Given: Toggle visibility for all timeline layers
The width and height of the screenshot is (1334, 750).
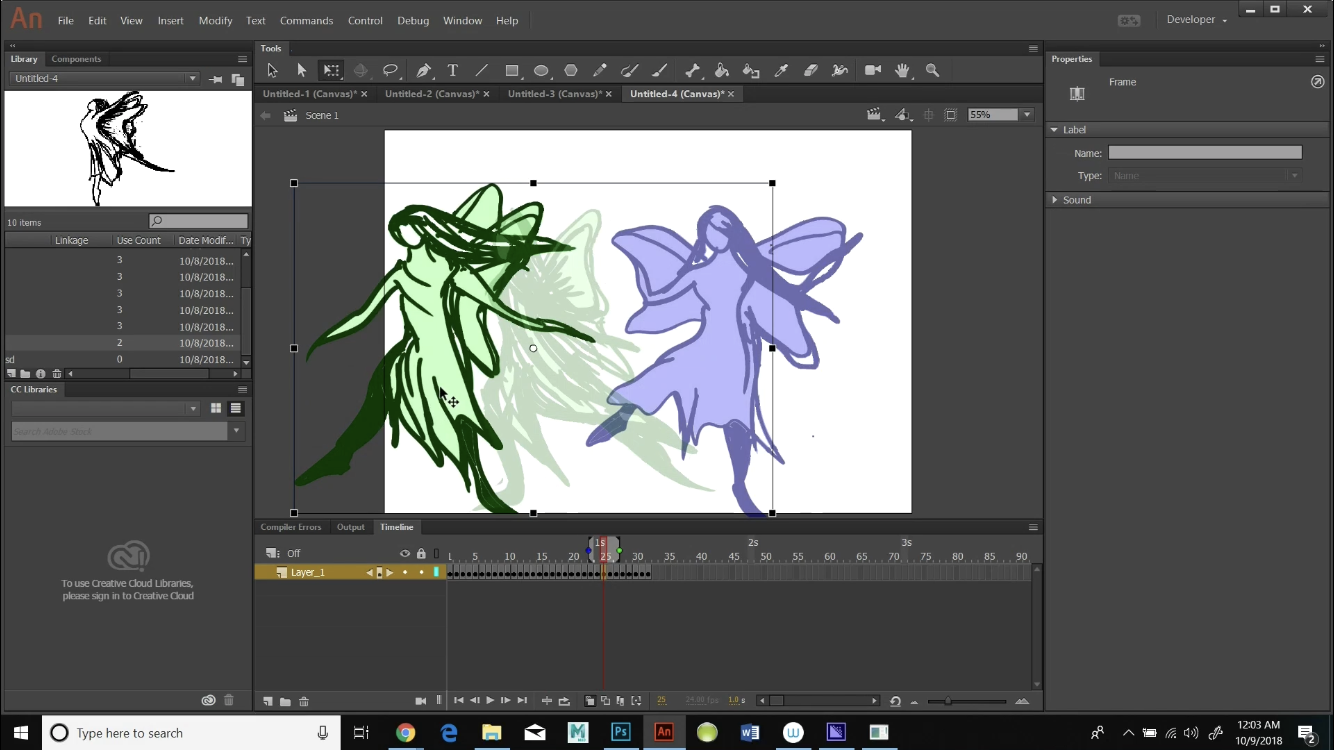Looking at the screenshot, I should tap(405, 553).
